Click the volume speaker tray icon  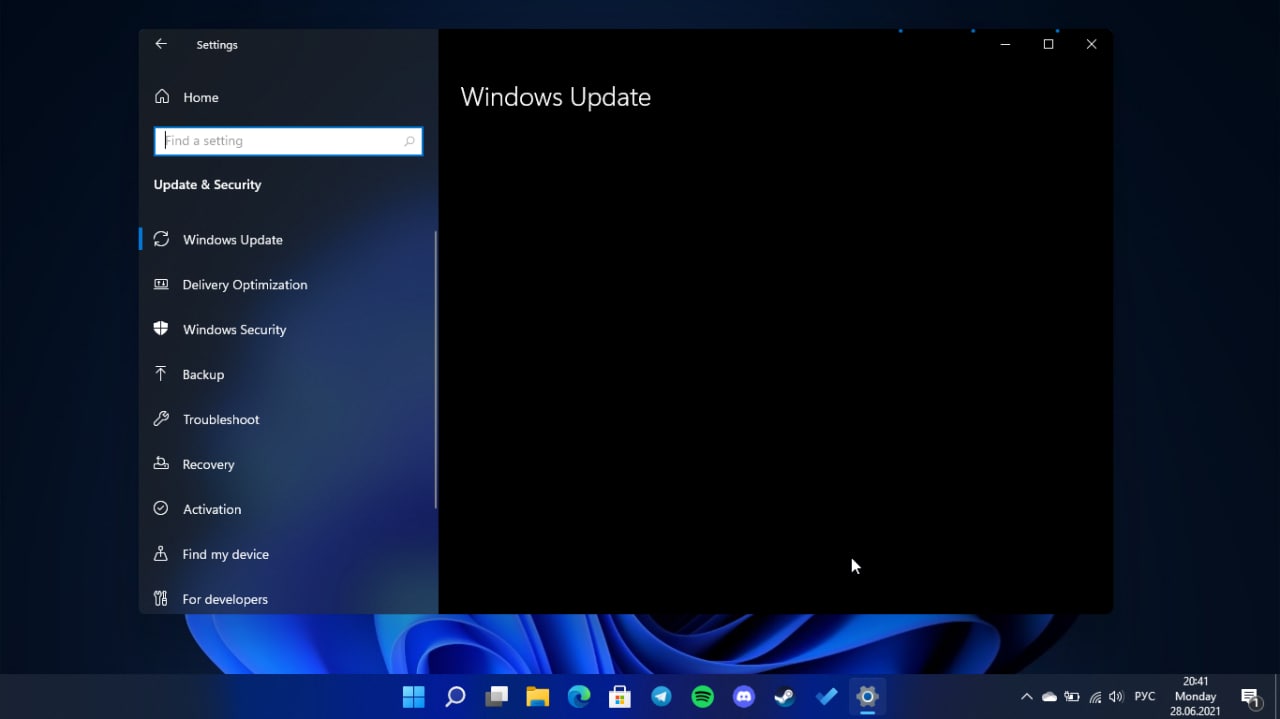1117,697
